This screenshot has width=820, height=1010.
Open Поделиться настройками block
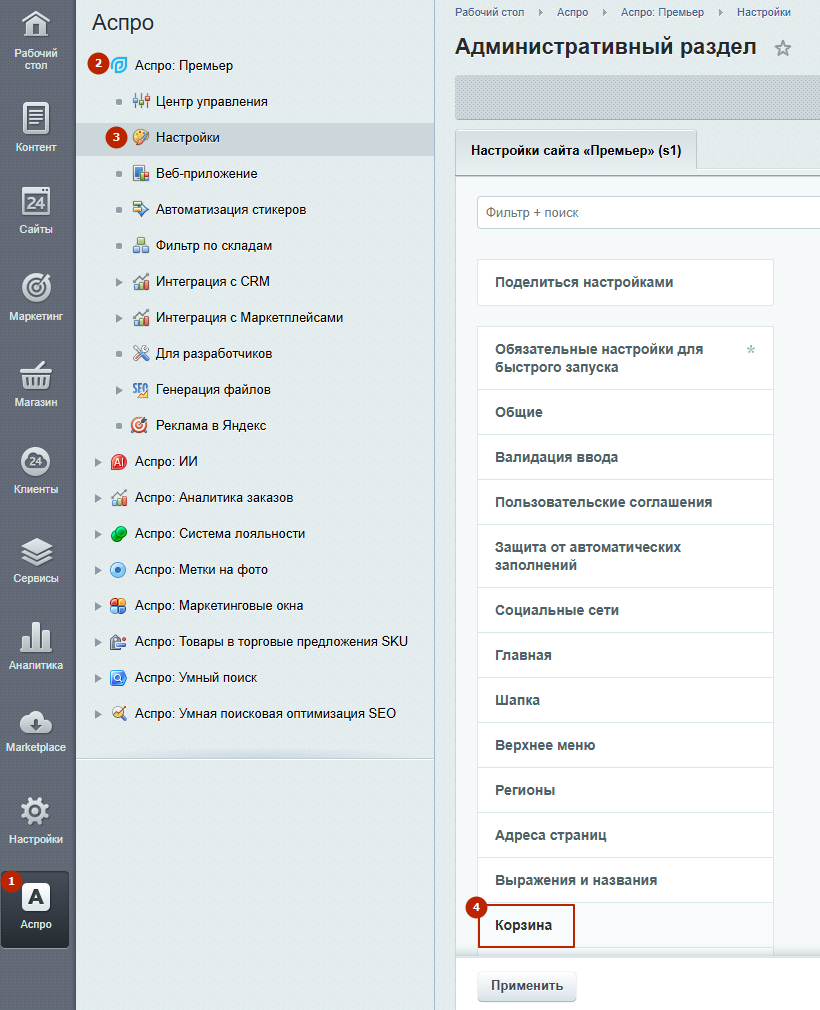pos(625,282)
